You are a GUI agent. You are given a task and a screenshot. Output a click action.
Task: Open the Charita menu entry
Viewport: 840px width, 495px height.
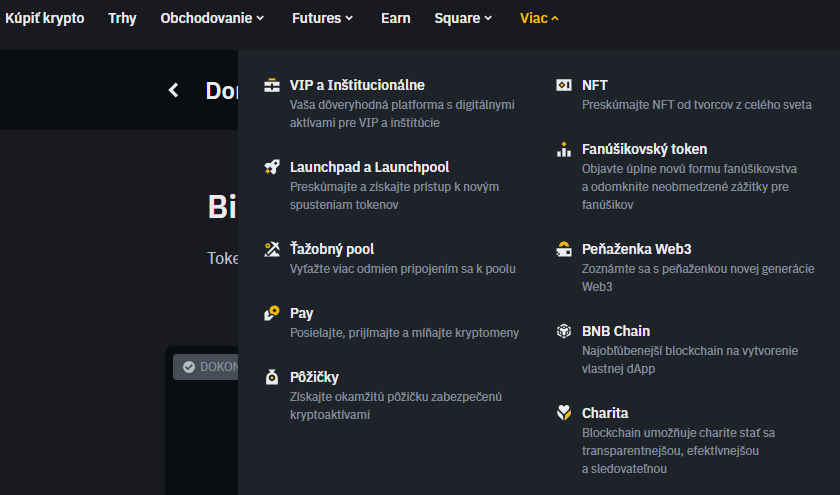pyautogui.click(x=605, y=413)
